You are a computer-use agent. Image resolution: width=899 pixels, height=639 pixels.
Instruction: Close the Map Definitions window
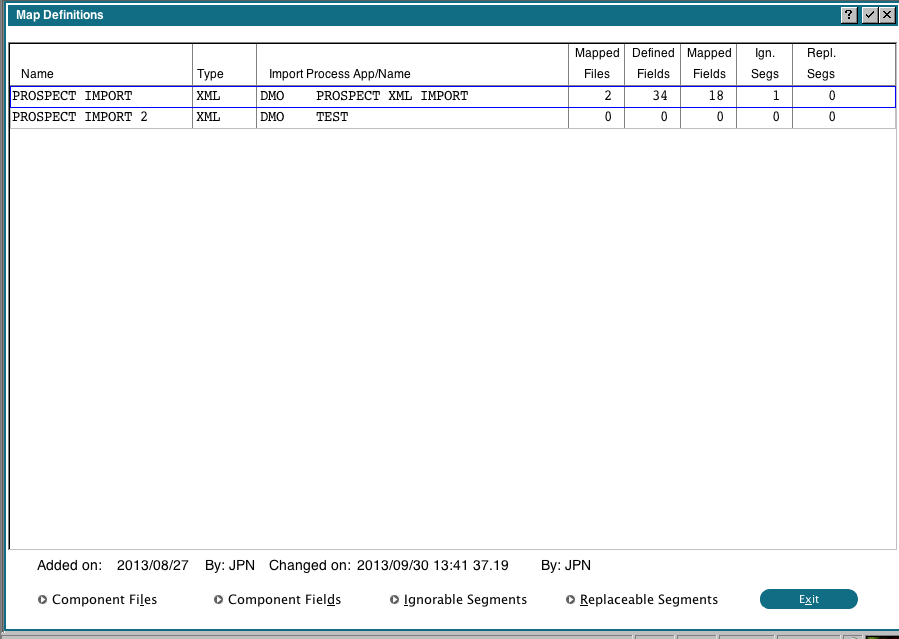(886, 15)
